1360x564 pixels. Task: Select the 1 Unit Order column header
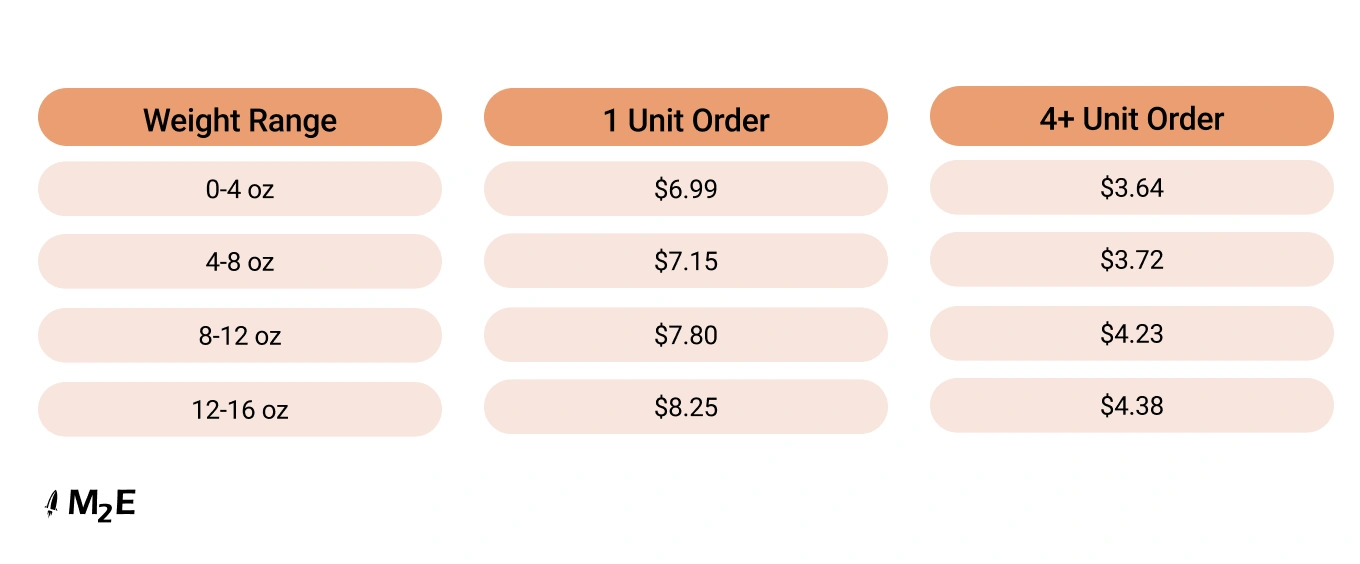click(x=686, y=120)
